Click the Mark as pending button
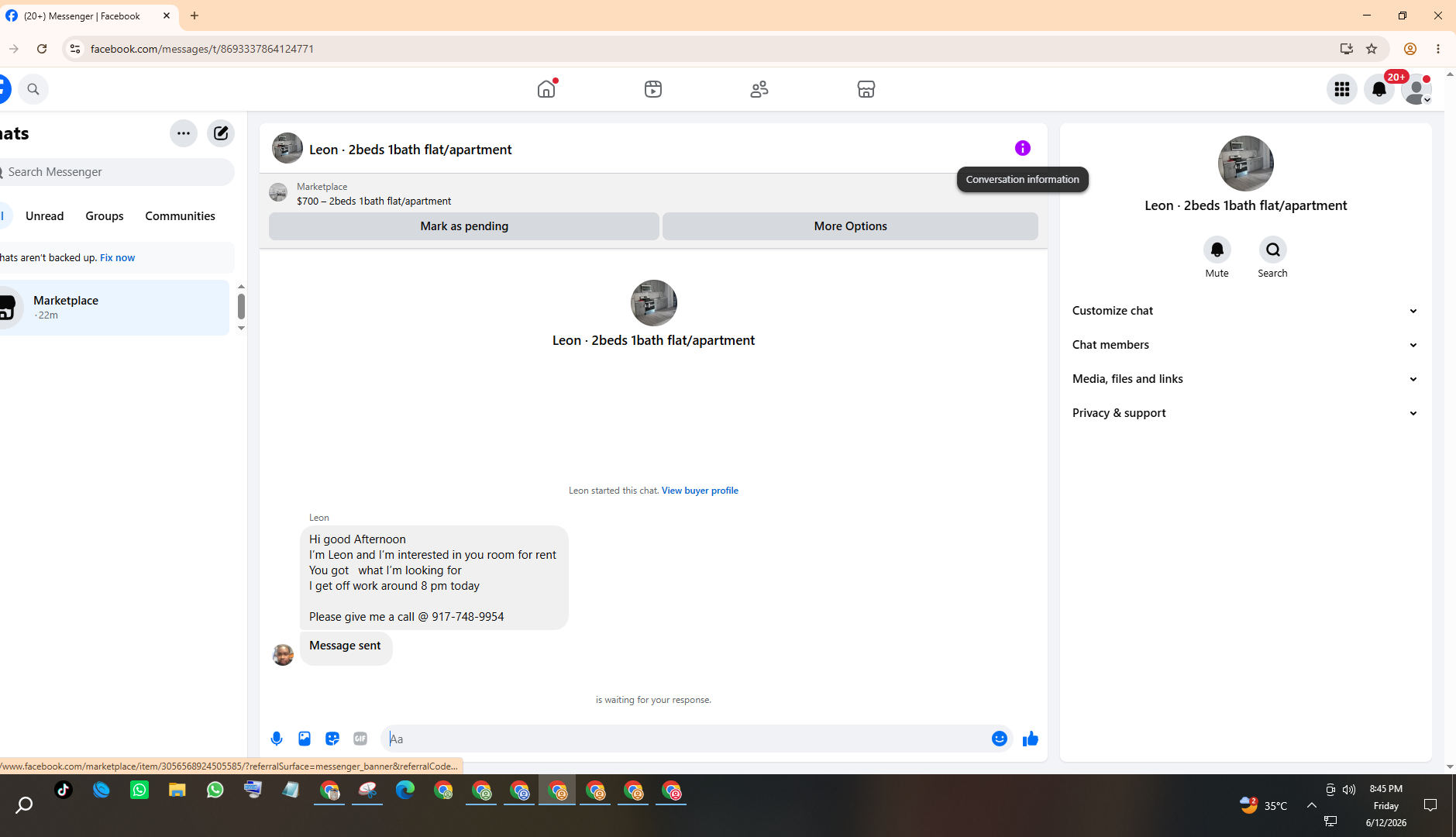 pos(464,226)
